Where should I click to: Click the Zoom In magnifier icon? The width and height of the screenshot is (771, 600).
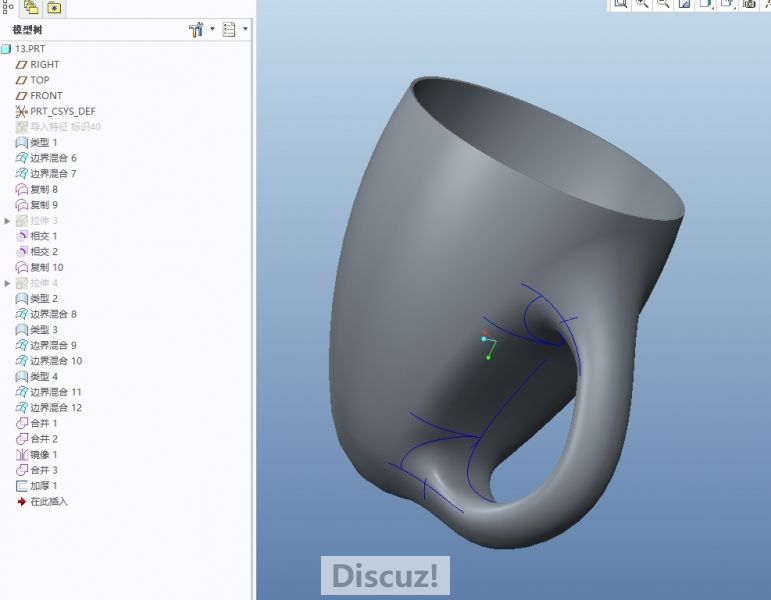click(641, 4)
